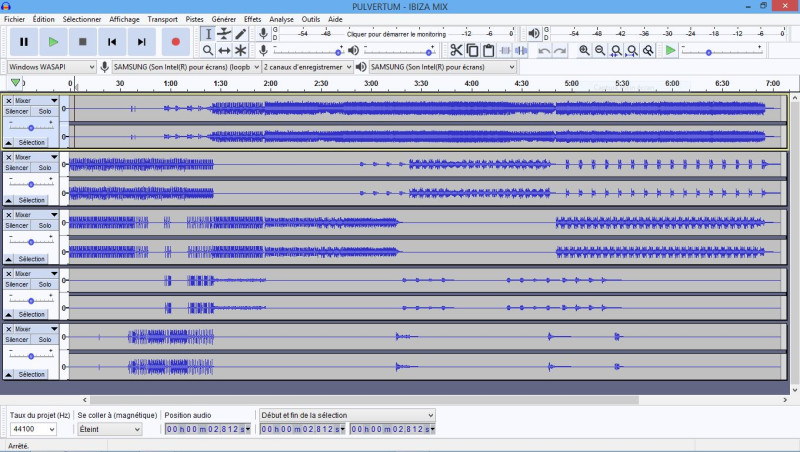Solo the second track
This screenshot has height=452, width=800.
coord(45,168)
